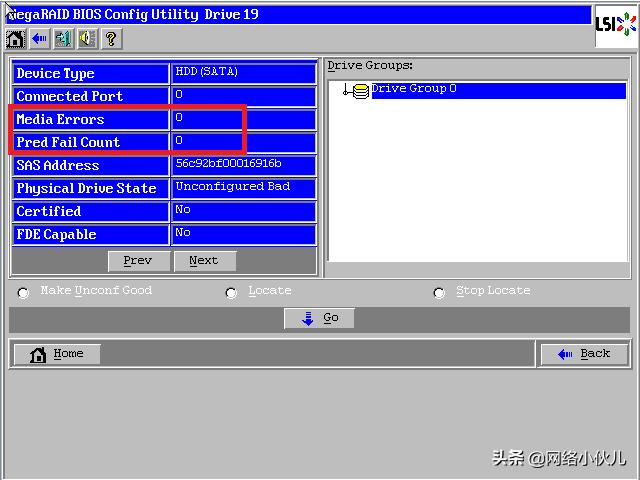Click the HDD (SATA) device type value
This screenshot has height=480, width=640.
point(207,71)
